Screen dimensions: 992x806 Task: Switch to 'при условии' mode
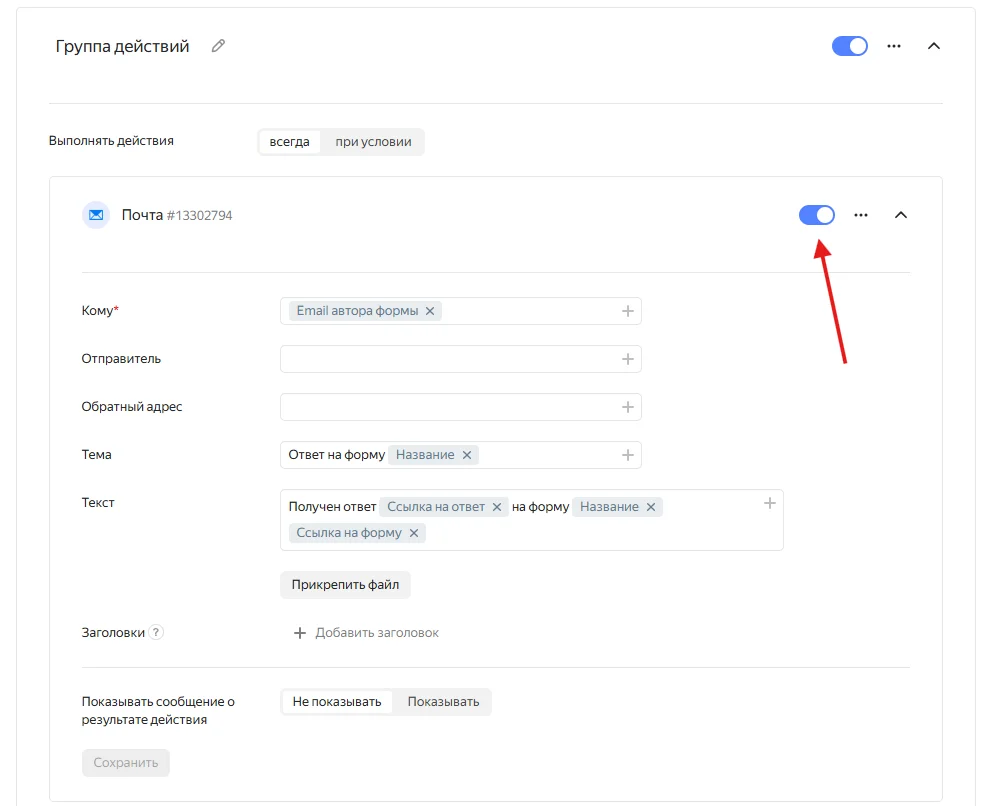click(x=373, y=142)
